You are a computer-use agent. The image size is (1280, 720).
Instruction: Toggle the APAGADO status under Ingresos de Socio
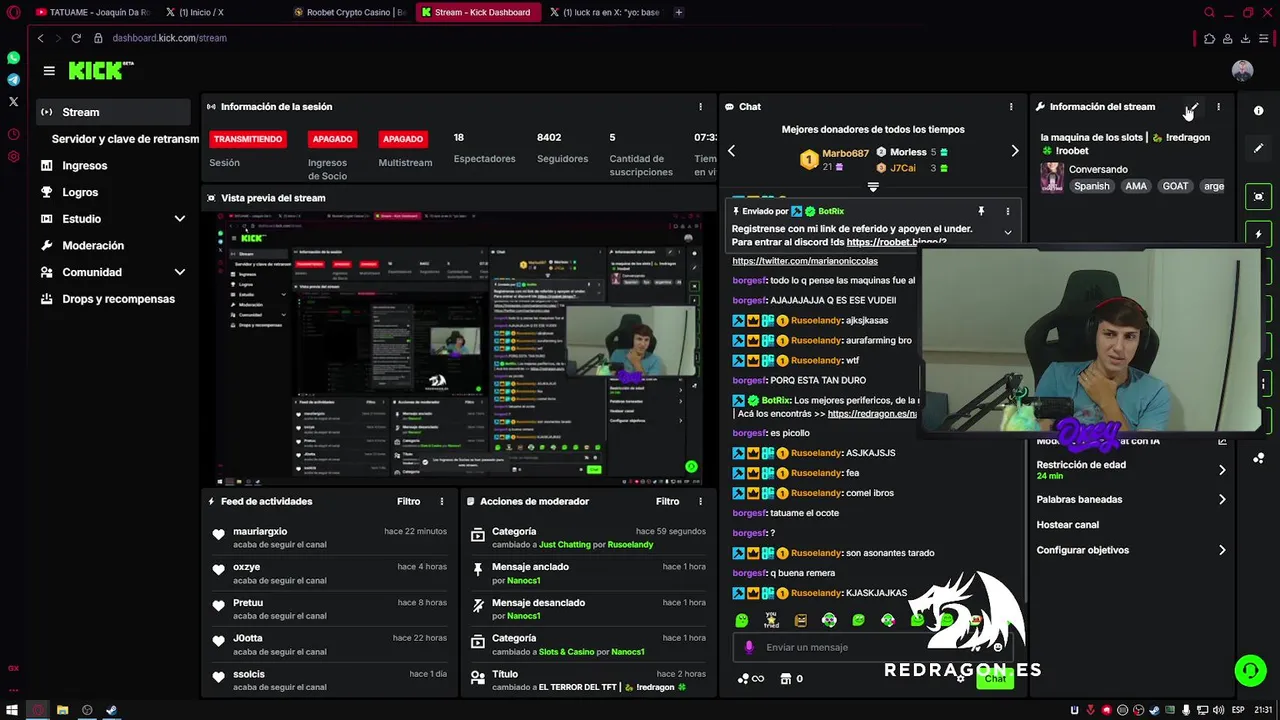tap(332, 139)
